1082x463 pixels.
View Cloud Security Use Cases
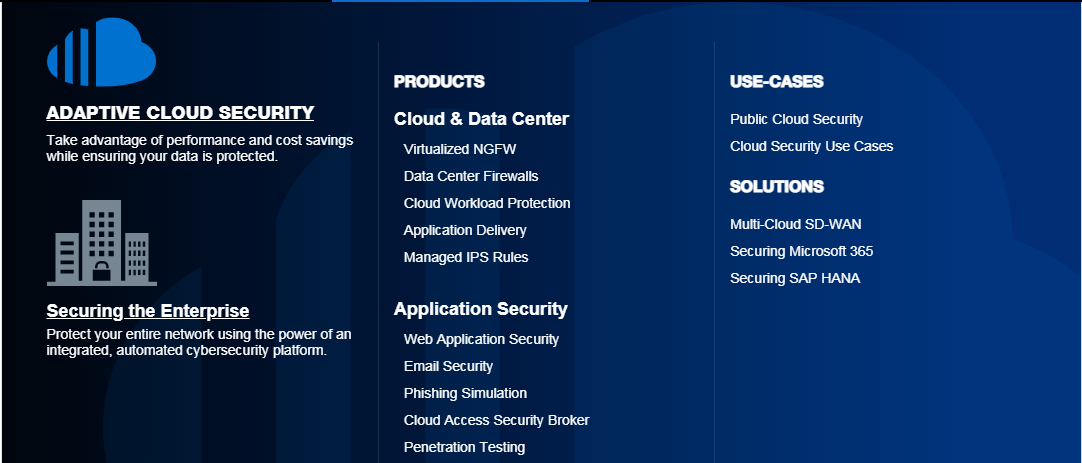pyautogui.click(x=812, y=146)
